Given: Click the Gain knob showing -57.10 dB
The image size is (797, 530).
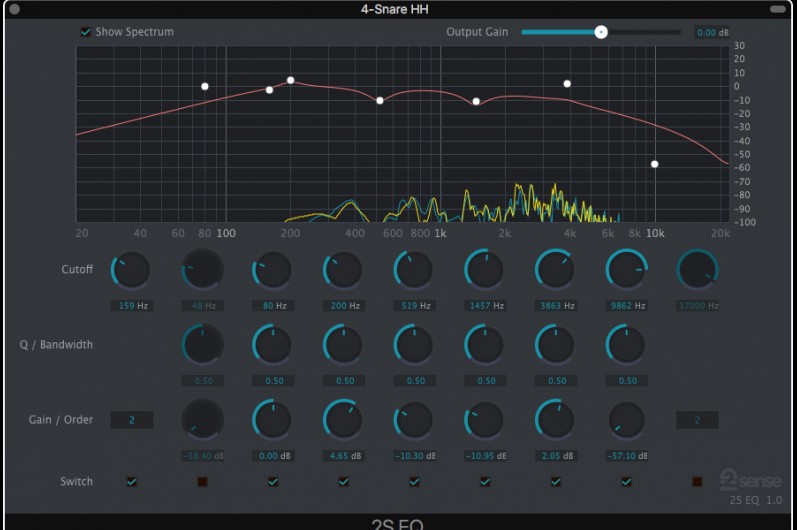Looking at the screenshot, I should pos(627,420).
